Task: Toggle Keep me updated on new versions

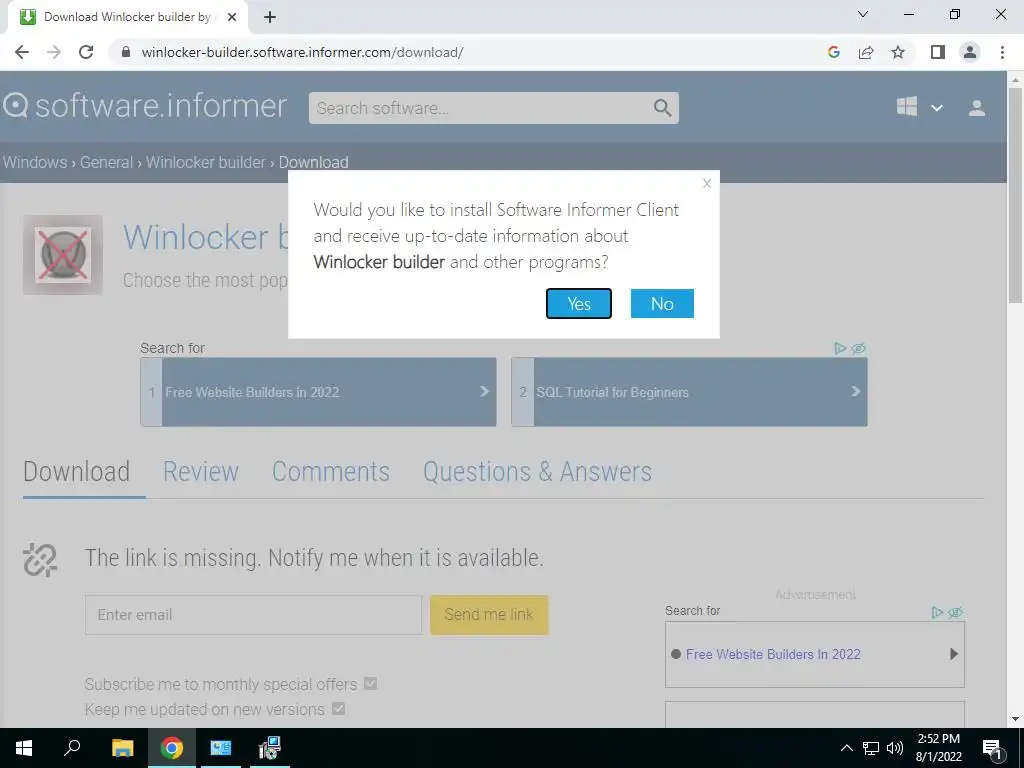Action: click(x=338, y=709)
